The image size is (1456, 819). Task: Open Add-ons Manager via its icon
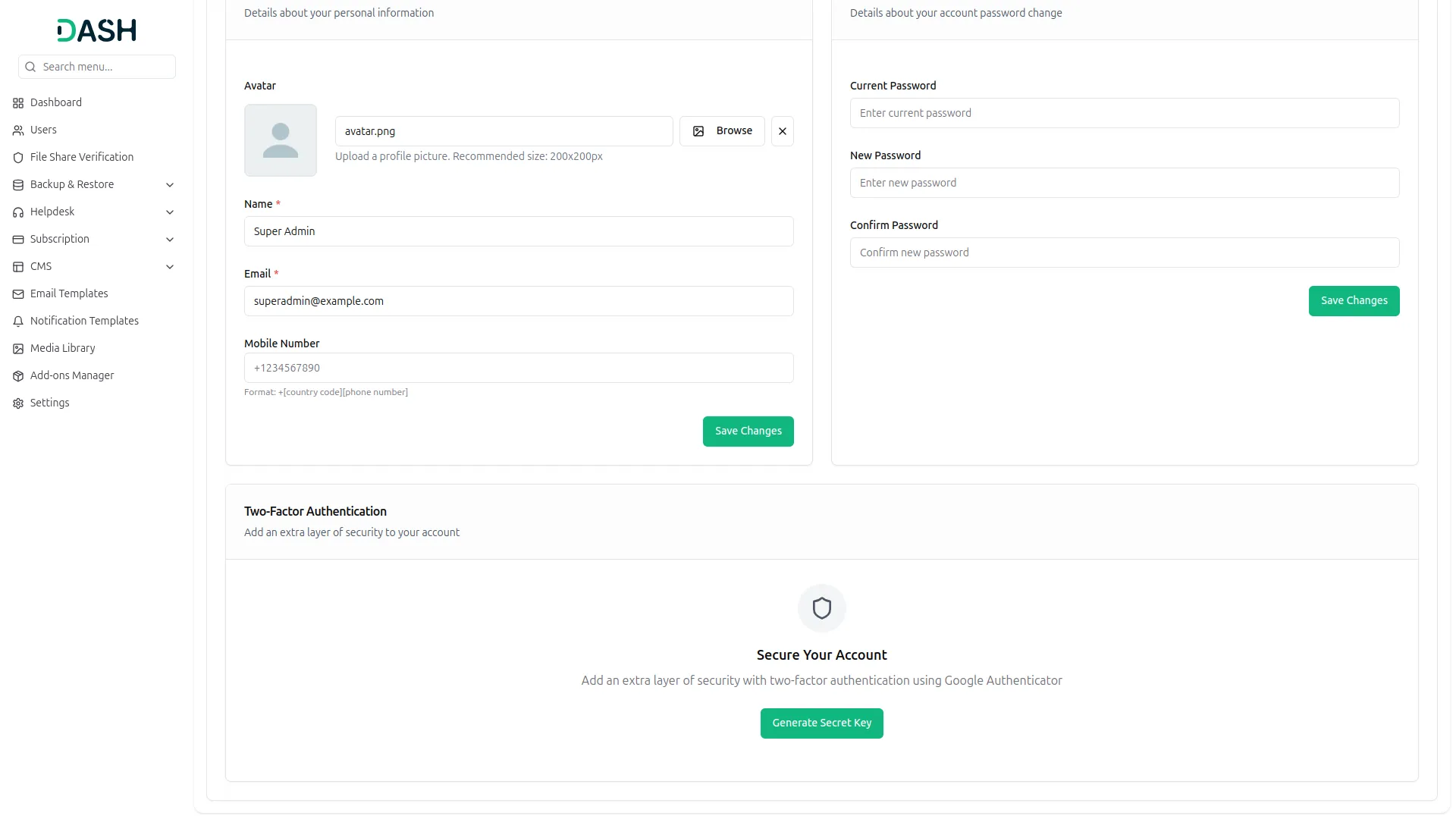pyautogui.click(x=17, y=375)
